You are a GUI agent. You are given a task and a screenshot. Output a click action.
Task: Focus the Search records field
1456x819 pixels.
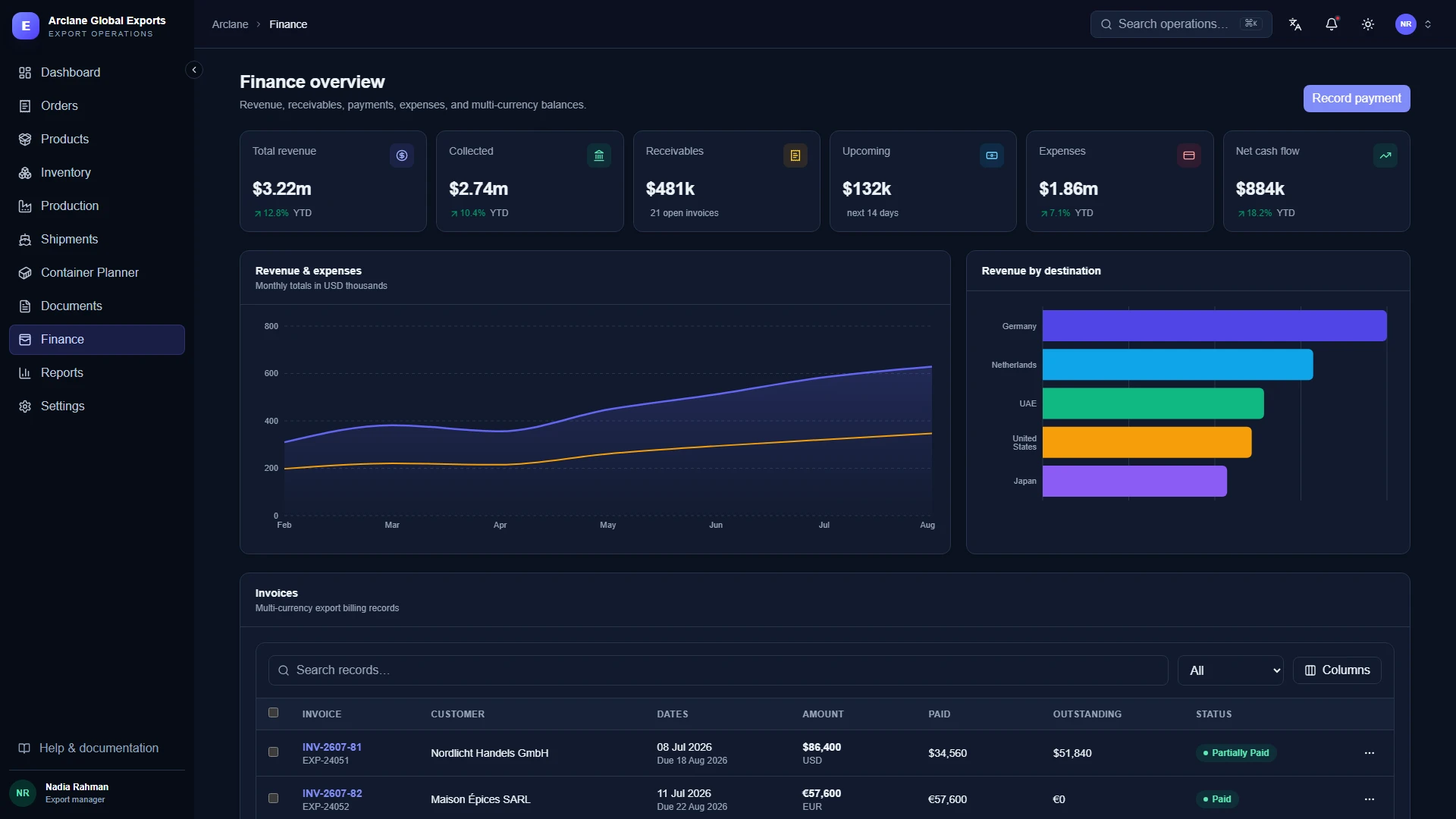718,670
